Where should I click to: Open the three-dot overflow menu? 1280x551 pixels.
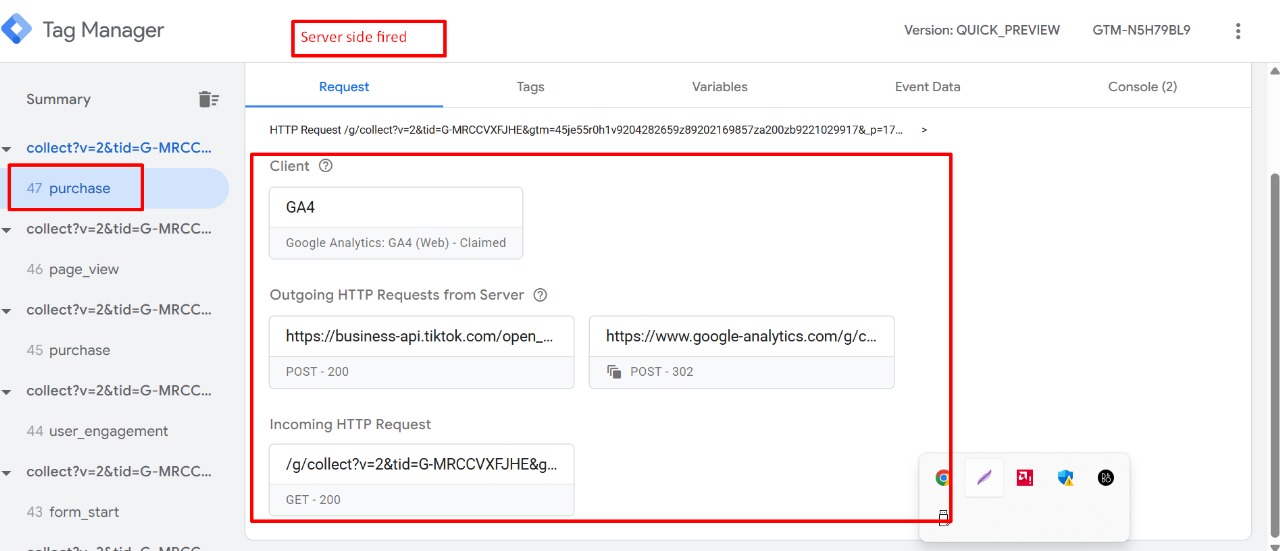coord(1238,31)
